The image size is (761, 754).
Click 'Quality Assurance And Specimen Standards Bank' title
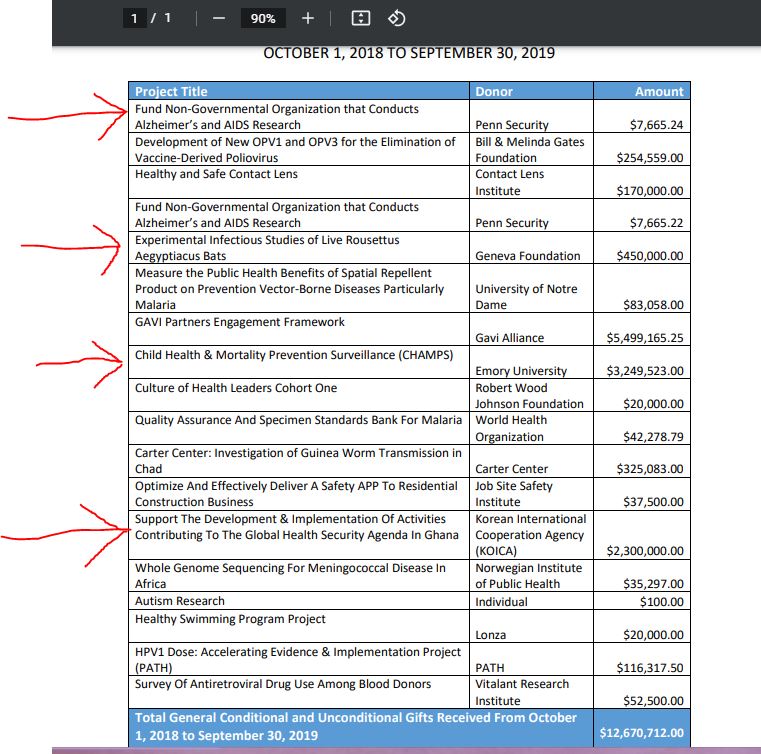click(x=298, y=420)
